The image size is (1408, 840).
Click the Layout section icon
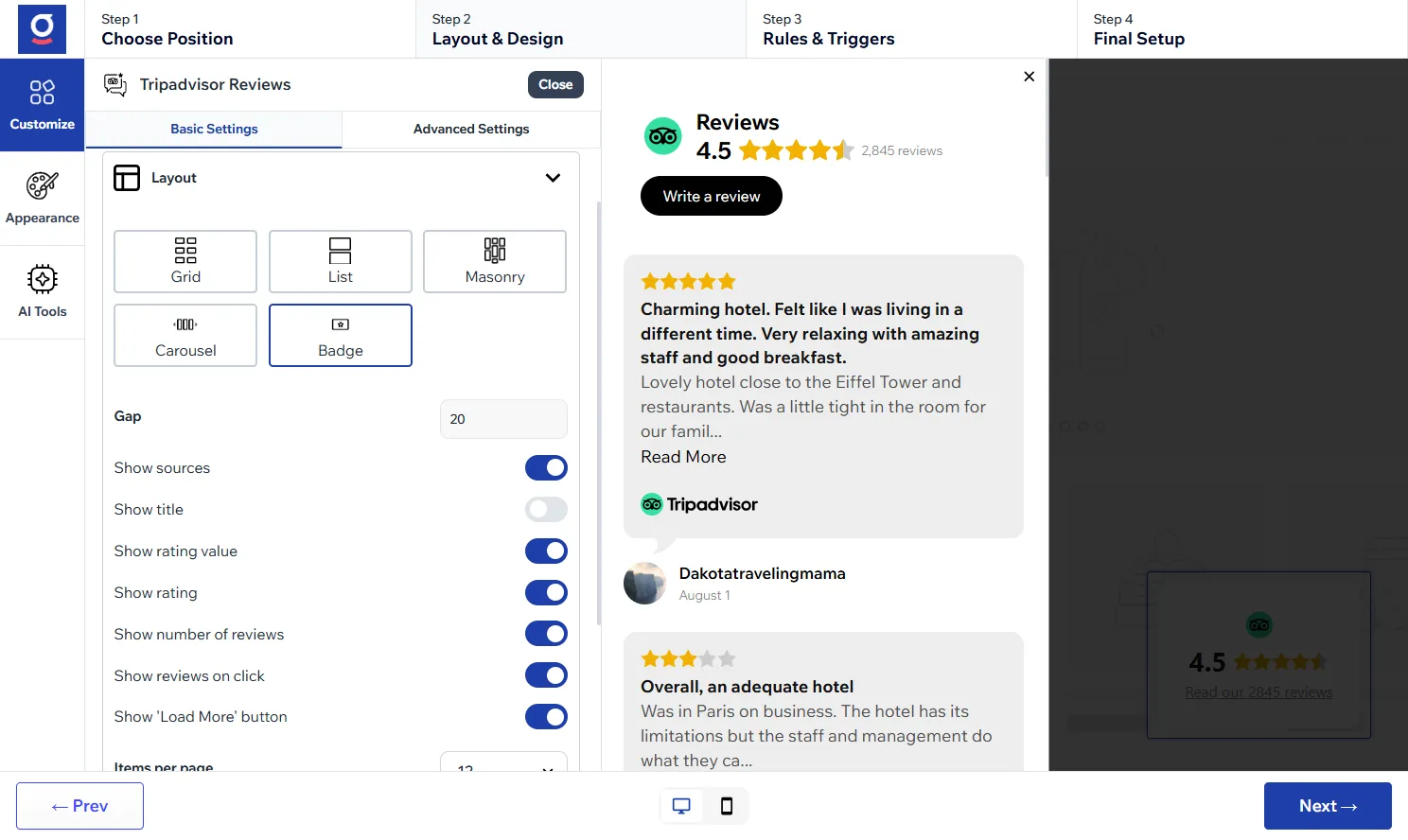point(127,178)
